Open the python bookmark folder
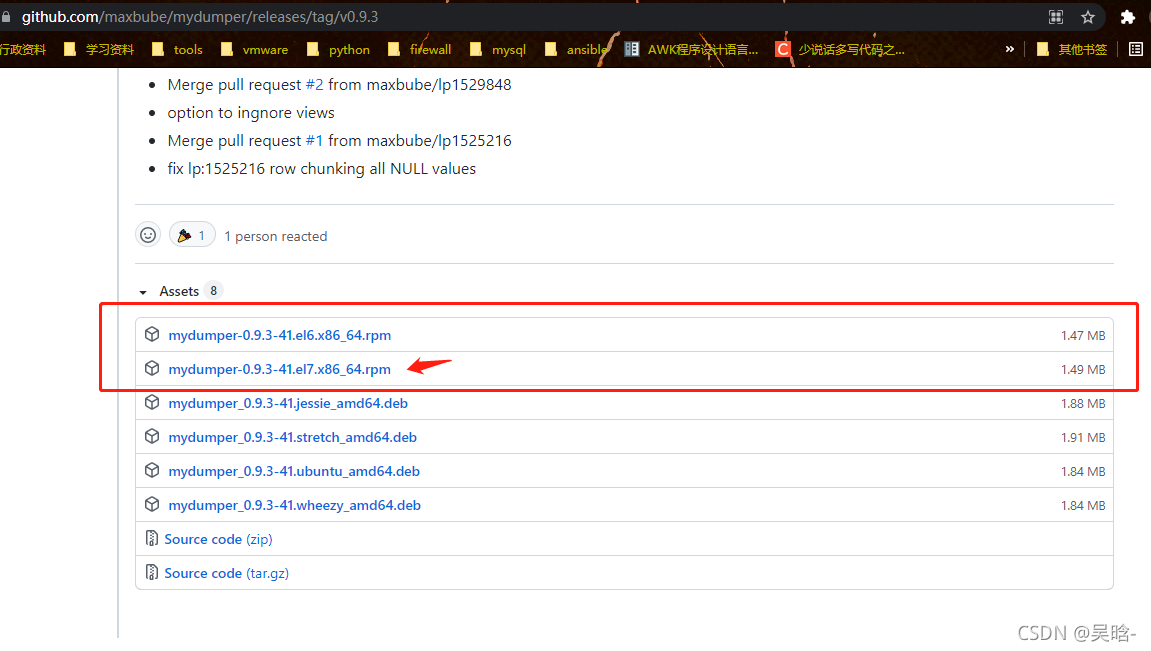The image size is (1151, 651). click(x=338, y=49)
